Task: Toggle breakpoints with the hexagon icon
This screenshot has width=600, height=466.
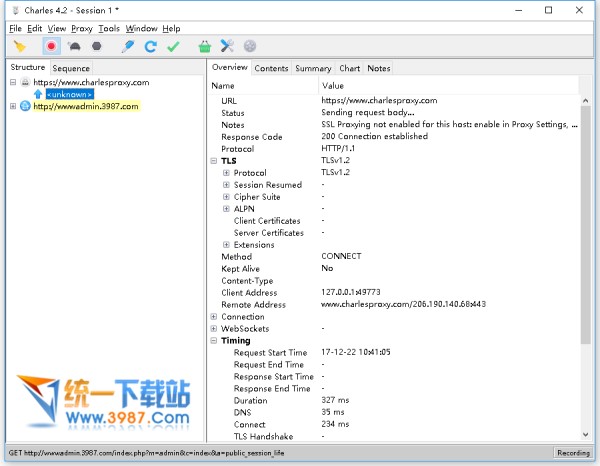Action: (97, 46)
